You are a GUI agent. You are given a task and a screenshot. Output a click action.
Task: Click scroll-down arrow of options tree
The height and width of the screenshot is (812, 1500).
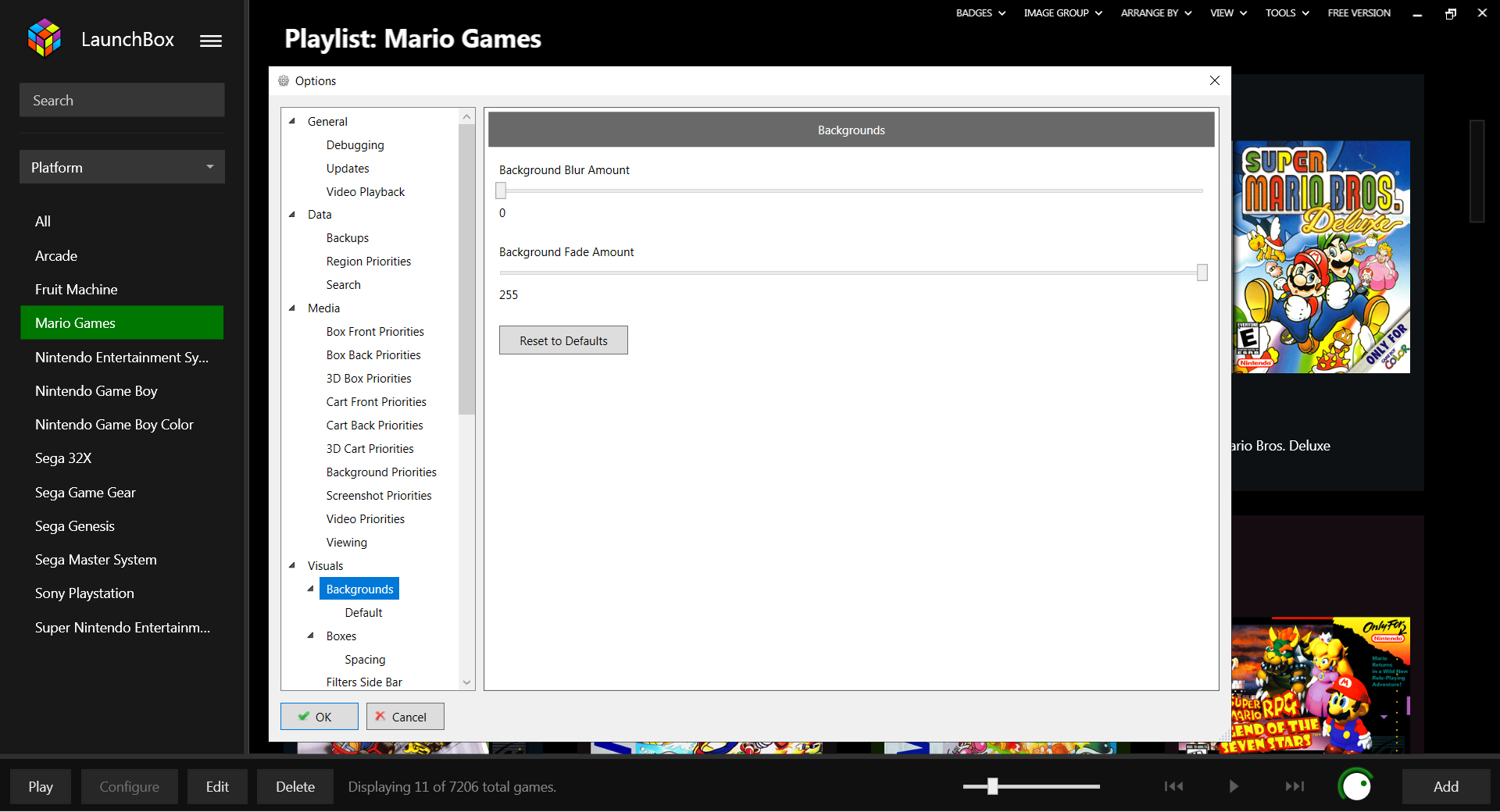click(466, 682)
